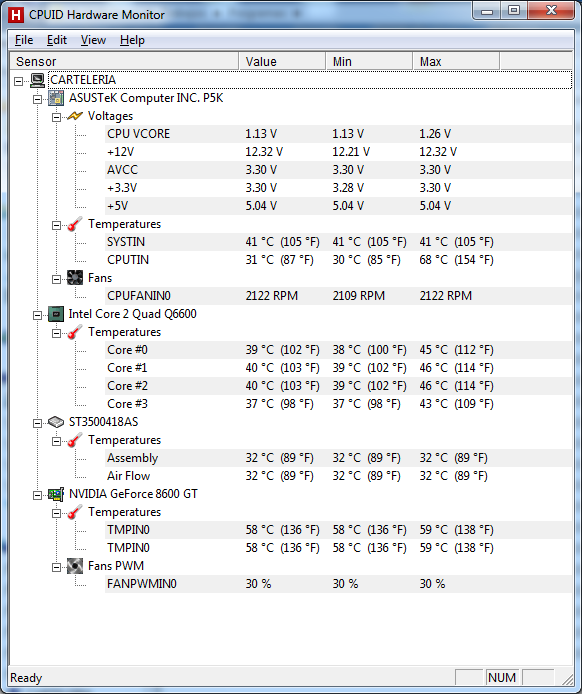Collapse the Fans PWM group

[x=57, y=567]
